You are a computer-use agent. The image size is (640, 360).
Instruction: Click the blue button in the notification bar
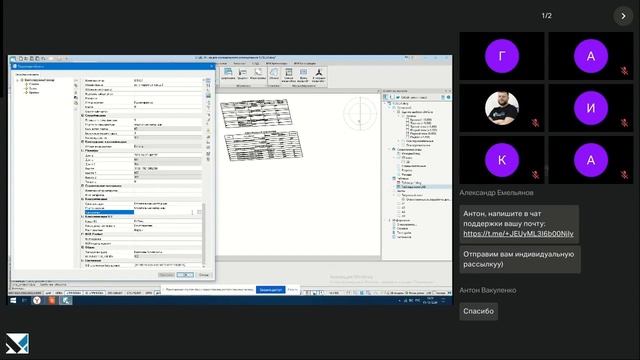coord(270,289)
